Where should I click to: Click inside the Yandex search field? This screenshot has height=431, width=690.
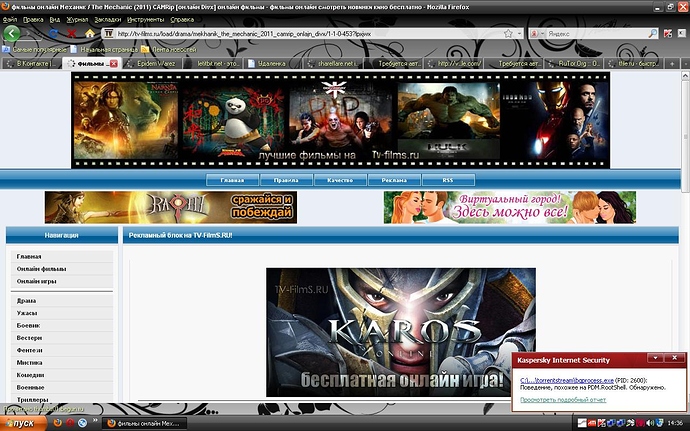pyautogui.click(x=596, y=33)
